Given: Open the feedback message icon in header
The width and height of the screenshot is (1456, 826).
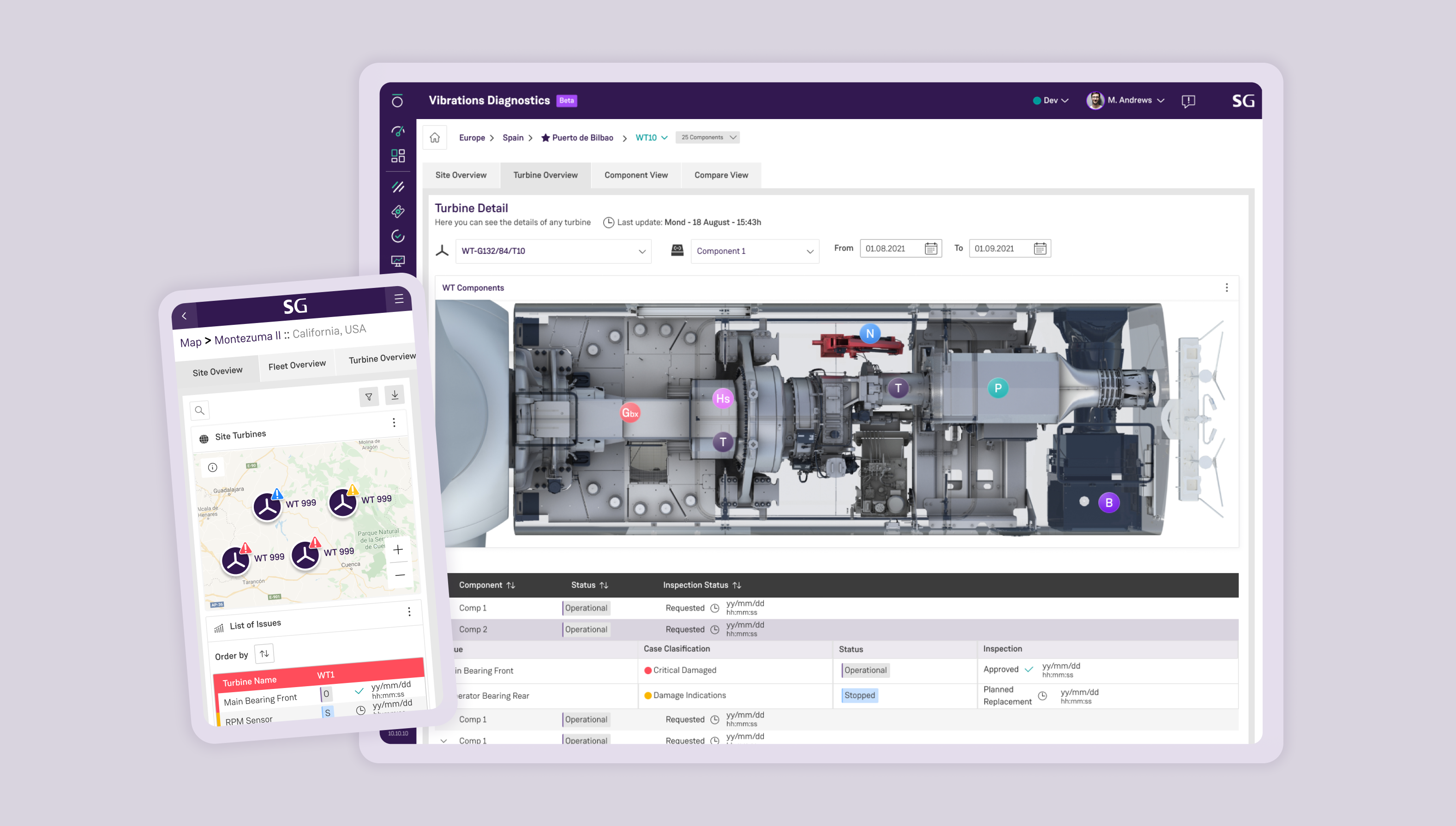Looking at the screenshot, I should (1188, 101).
